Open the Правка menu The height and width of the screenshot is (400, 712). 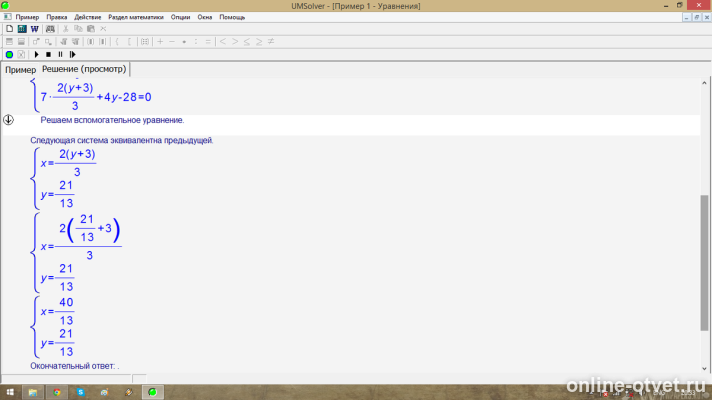click(57, 17)
